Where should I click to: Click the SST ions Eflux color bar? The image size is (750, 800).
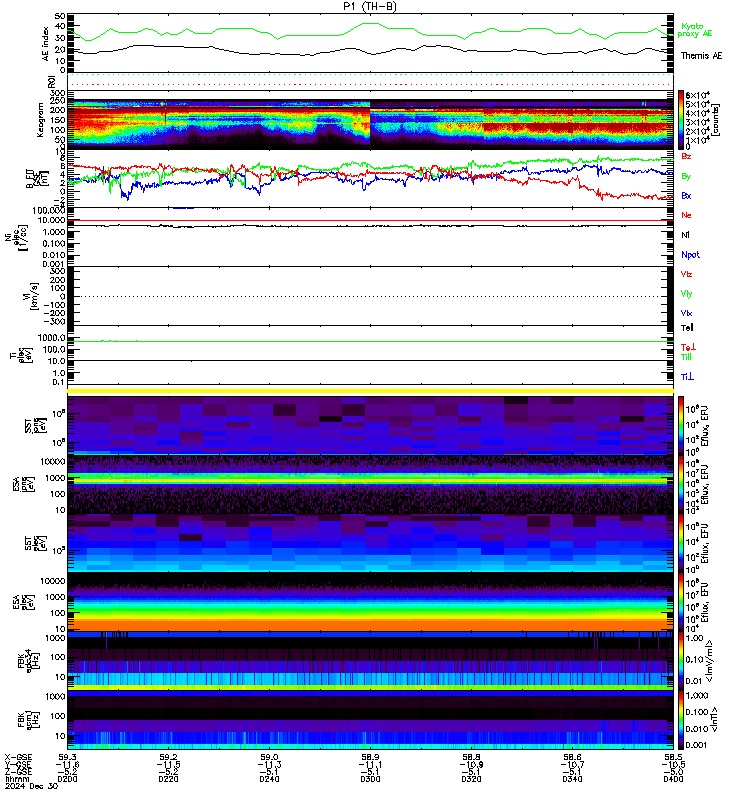point(681,424)
